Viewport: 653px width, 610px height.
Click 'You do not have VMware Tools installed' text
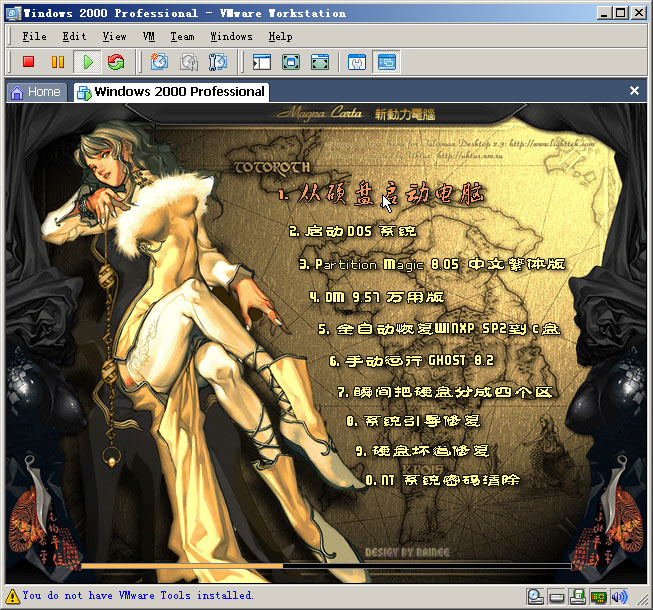tap(138, 595)
